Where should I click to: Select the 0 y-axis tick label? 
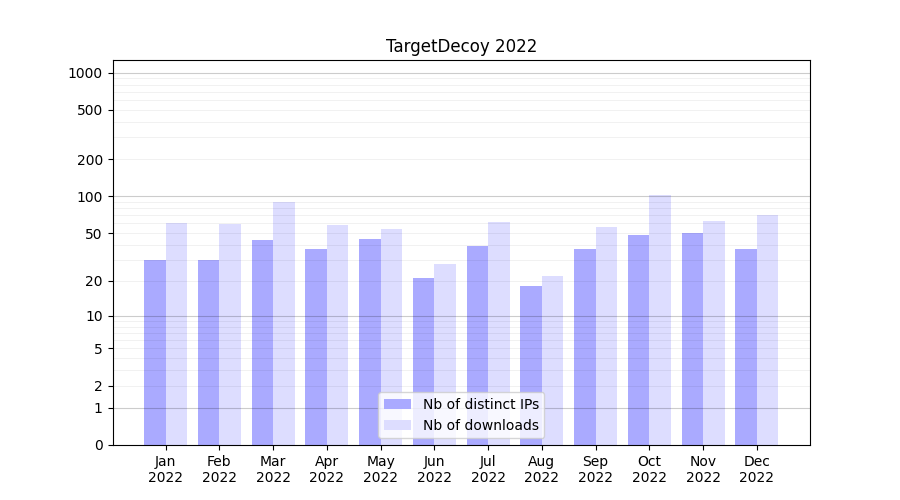point(98,445)
